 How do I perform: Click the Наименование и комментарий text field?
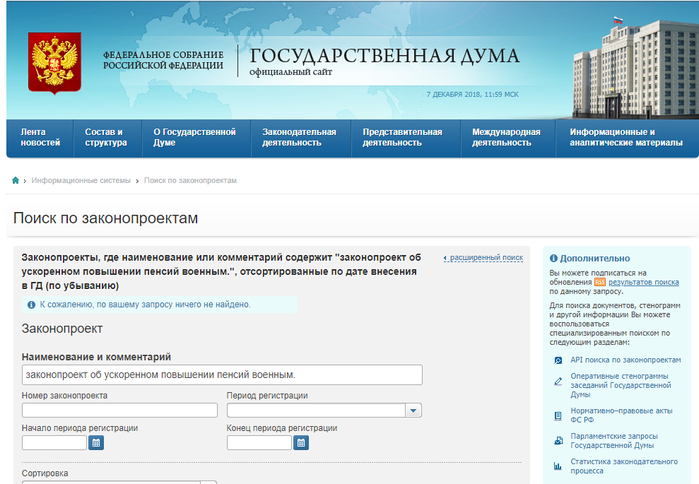222,375
